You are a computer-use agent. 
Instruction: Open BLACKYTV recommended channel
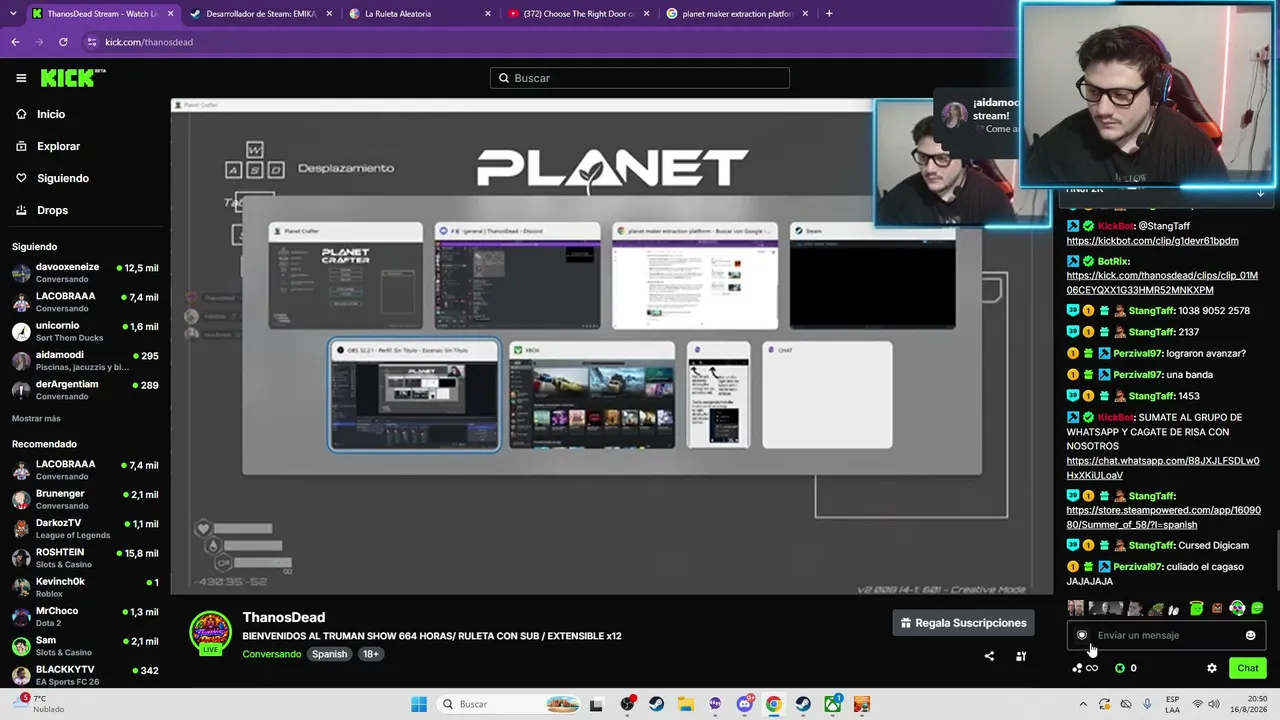coord(84,675)
